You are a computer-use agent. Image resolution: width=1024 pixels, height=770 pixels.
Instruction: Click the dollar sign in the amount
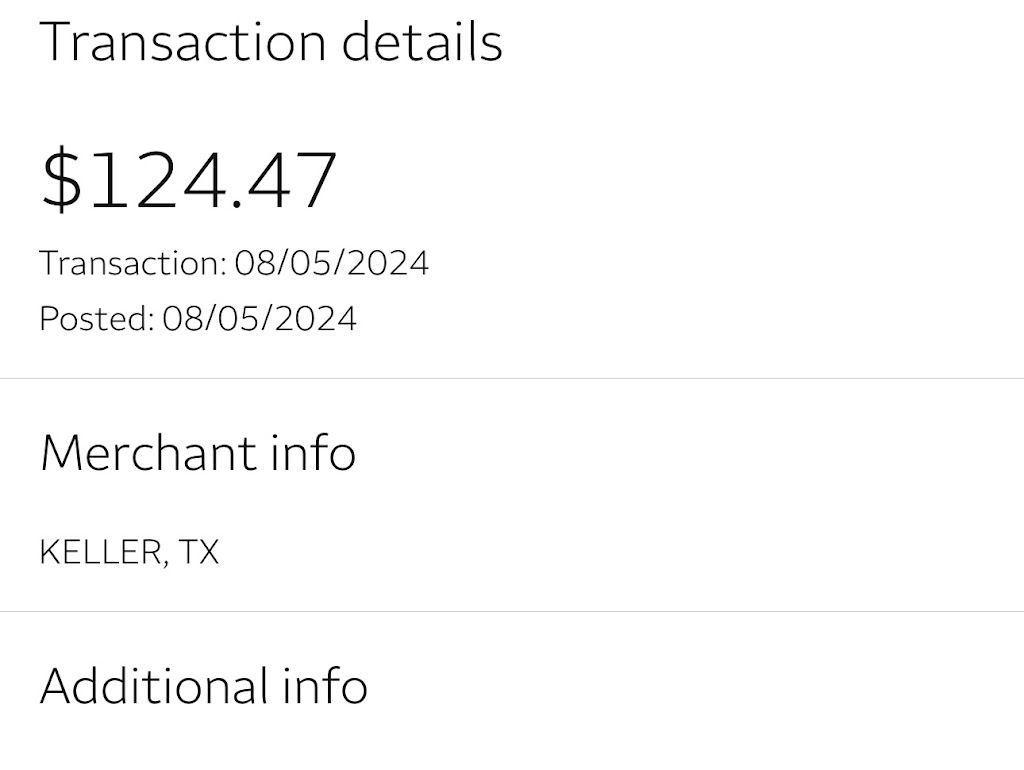61,180
